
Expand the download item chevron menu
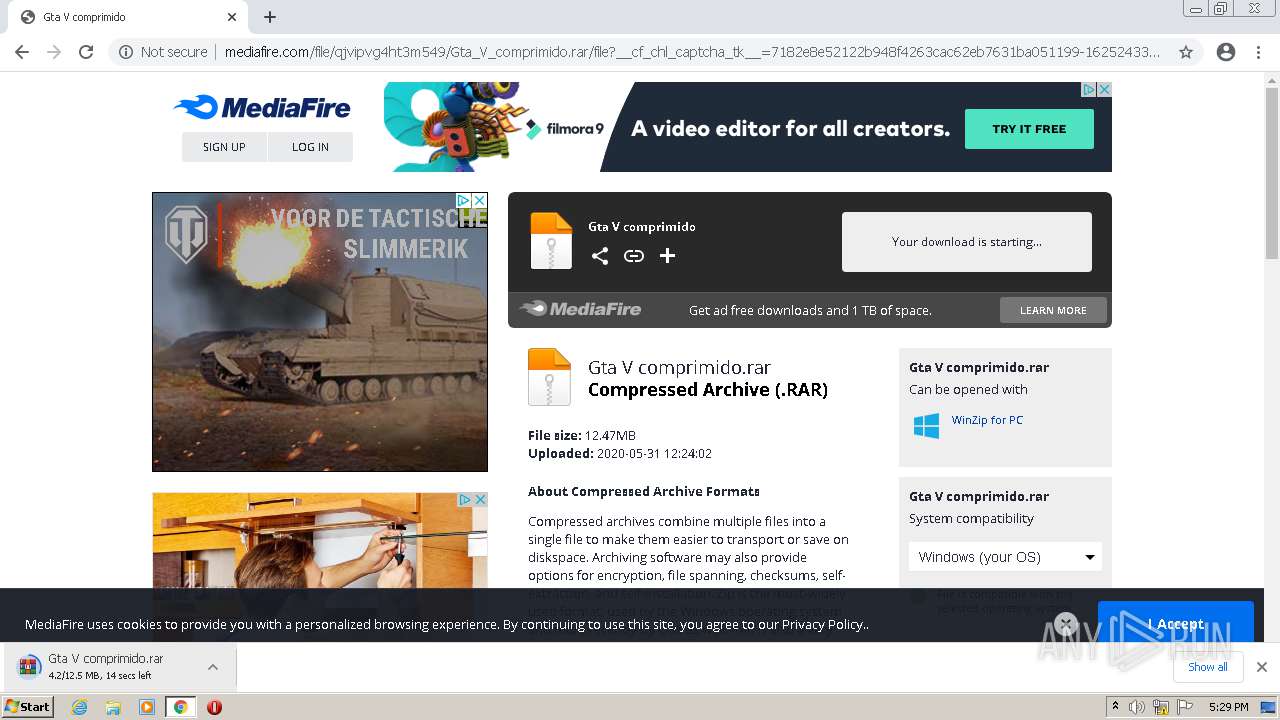pyautogui.click(x=212, y=667)
